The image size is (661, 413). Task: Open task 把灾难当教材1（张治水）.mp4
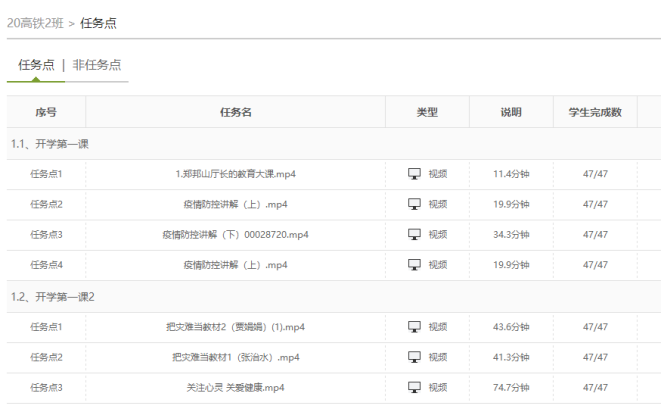(x=235, y=357)
